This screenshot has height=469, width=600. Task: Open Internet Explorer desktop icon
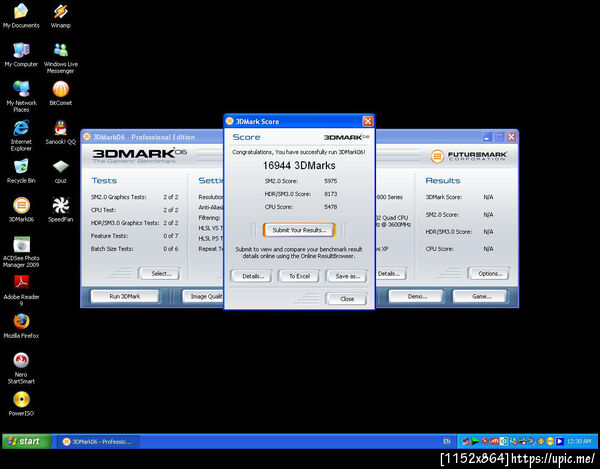(x=21, y=136)
